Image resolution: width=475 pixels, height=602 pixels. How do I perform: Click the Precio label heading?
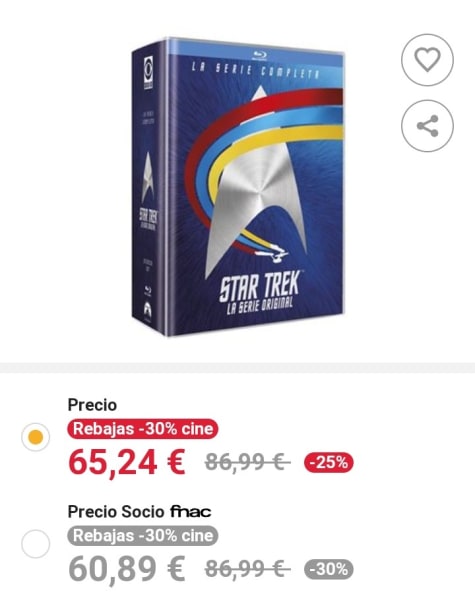click(x=92, y=405)
